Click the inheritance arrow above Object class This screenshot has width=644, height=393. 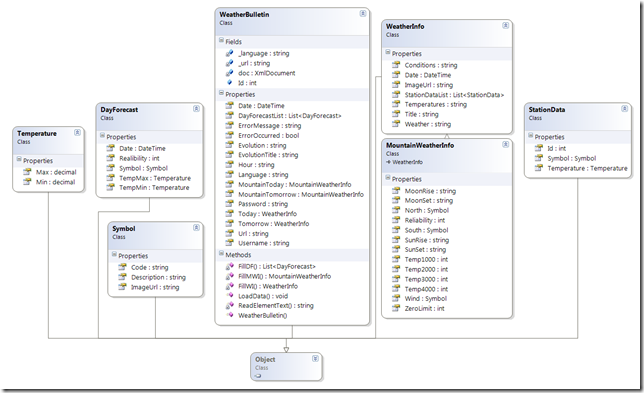(x=286, y=349)
